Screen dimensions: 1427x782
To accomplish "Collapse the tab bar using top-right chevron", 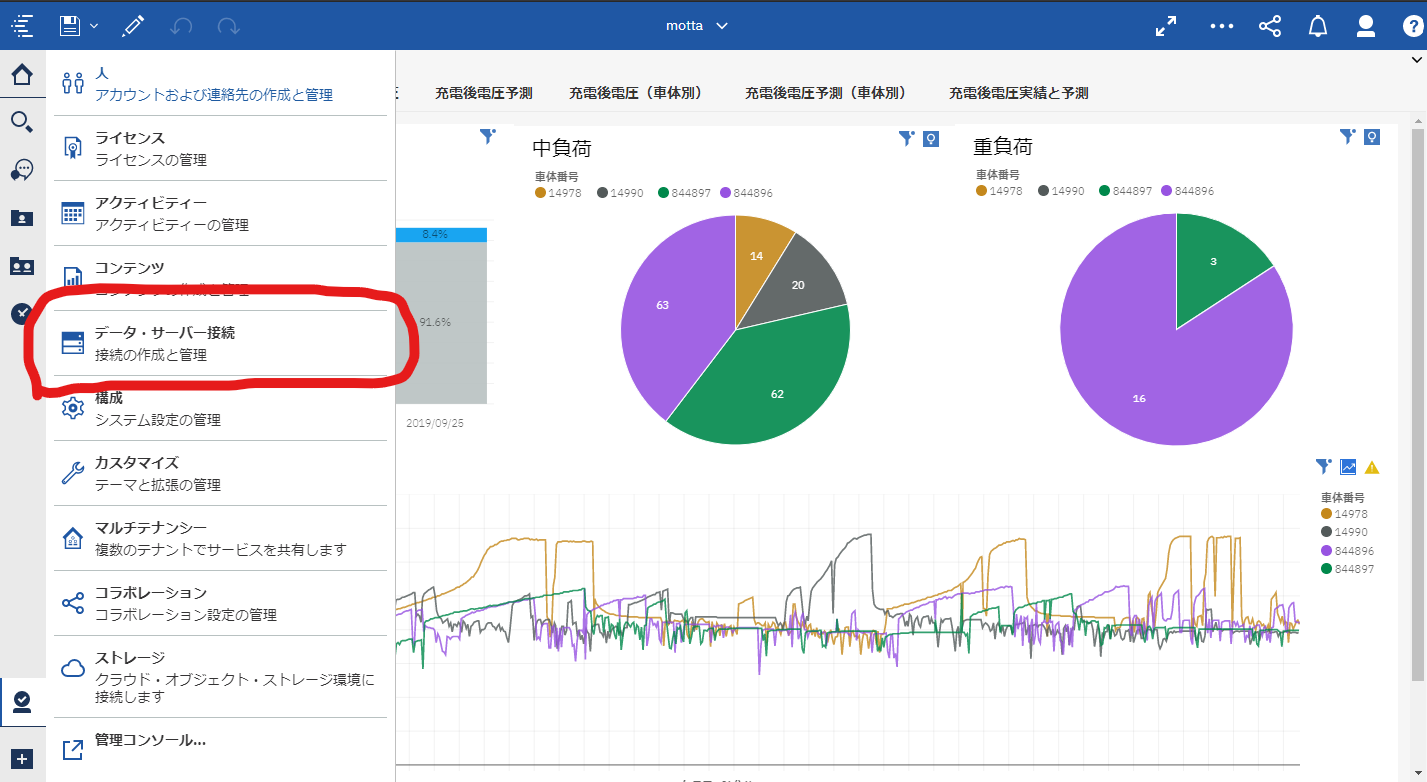I will point(1419,60).
